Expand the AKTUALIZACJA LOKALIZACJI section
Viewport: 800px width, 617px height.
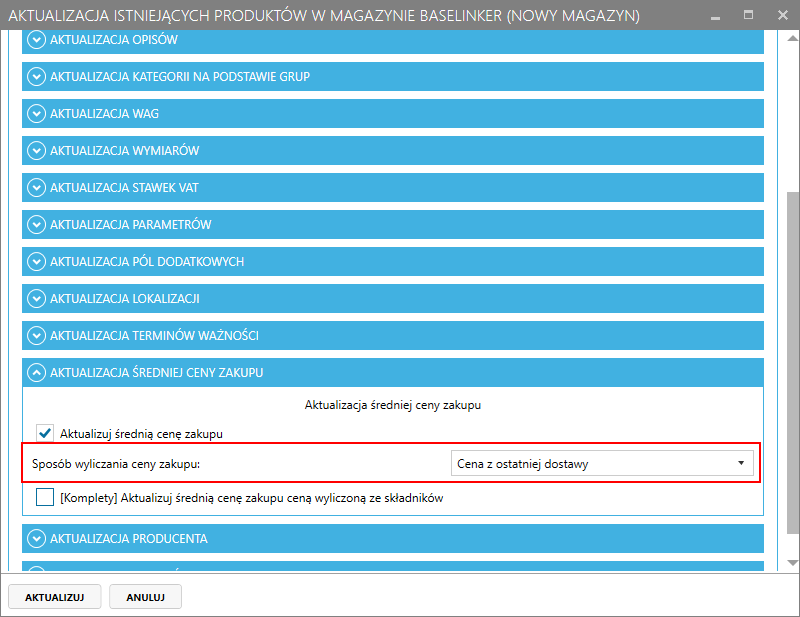[x=393, y=299]
